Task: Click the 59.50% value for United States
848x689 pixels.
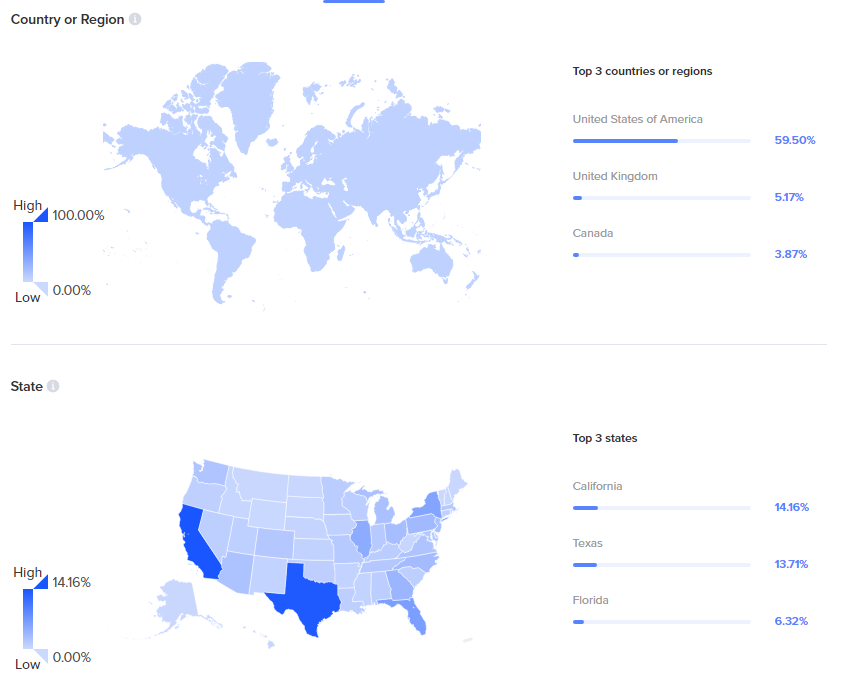Action: (x=795, y=140)
